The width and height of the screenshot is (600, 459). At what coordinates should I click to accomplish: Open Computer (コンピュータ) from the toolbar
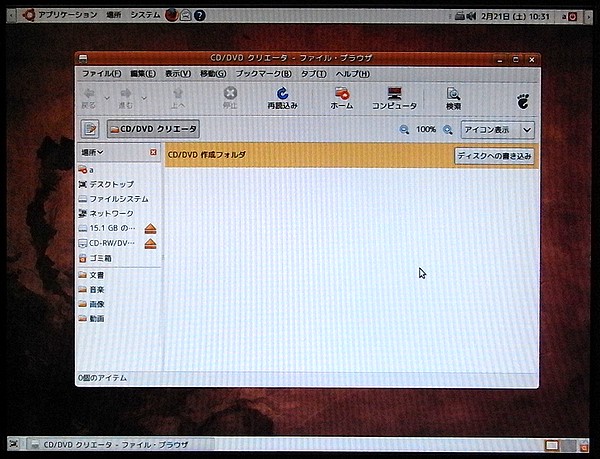tap(395, 98)
